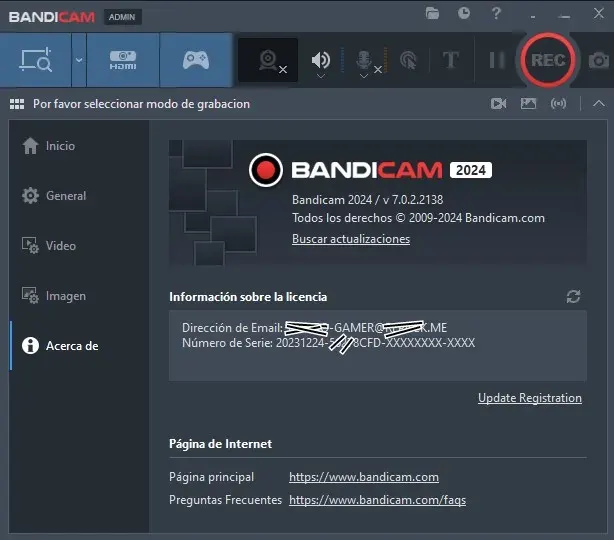The height and width of the screenshot is (540, 614).
Task: Click the pause recording button
Action: [x=497, y=60]
